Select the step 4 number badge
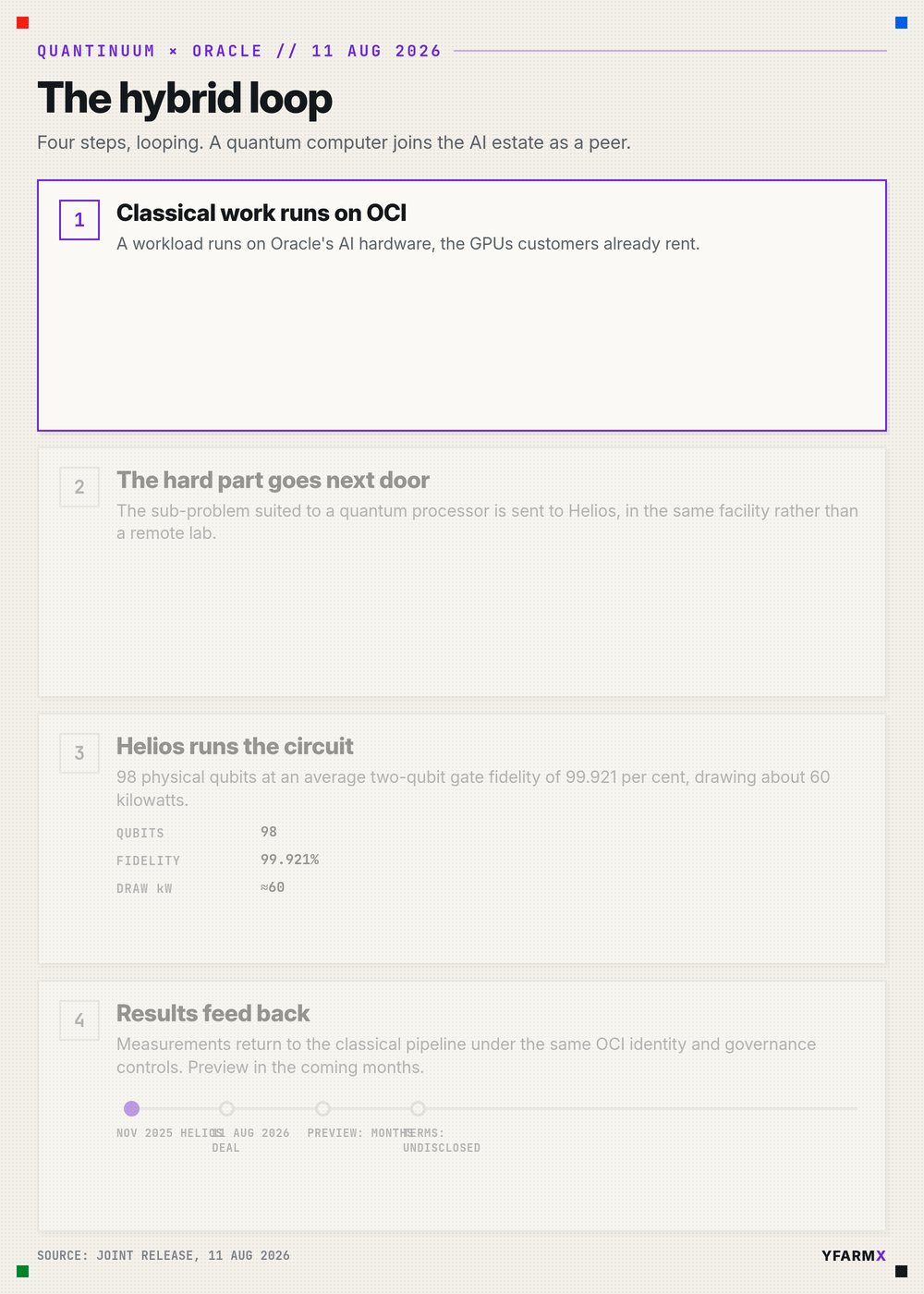Screen dimensions: 924x1294 [79, 1020]
